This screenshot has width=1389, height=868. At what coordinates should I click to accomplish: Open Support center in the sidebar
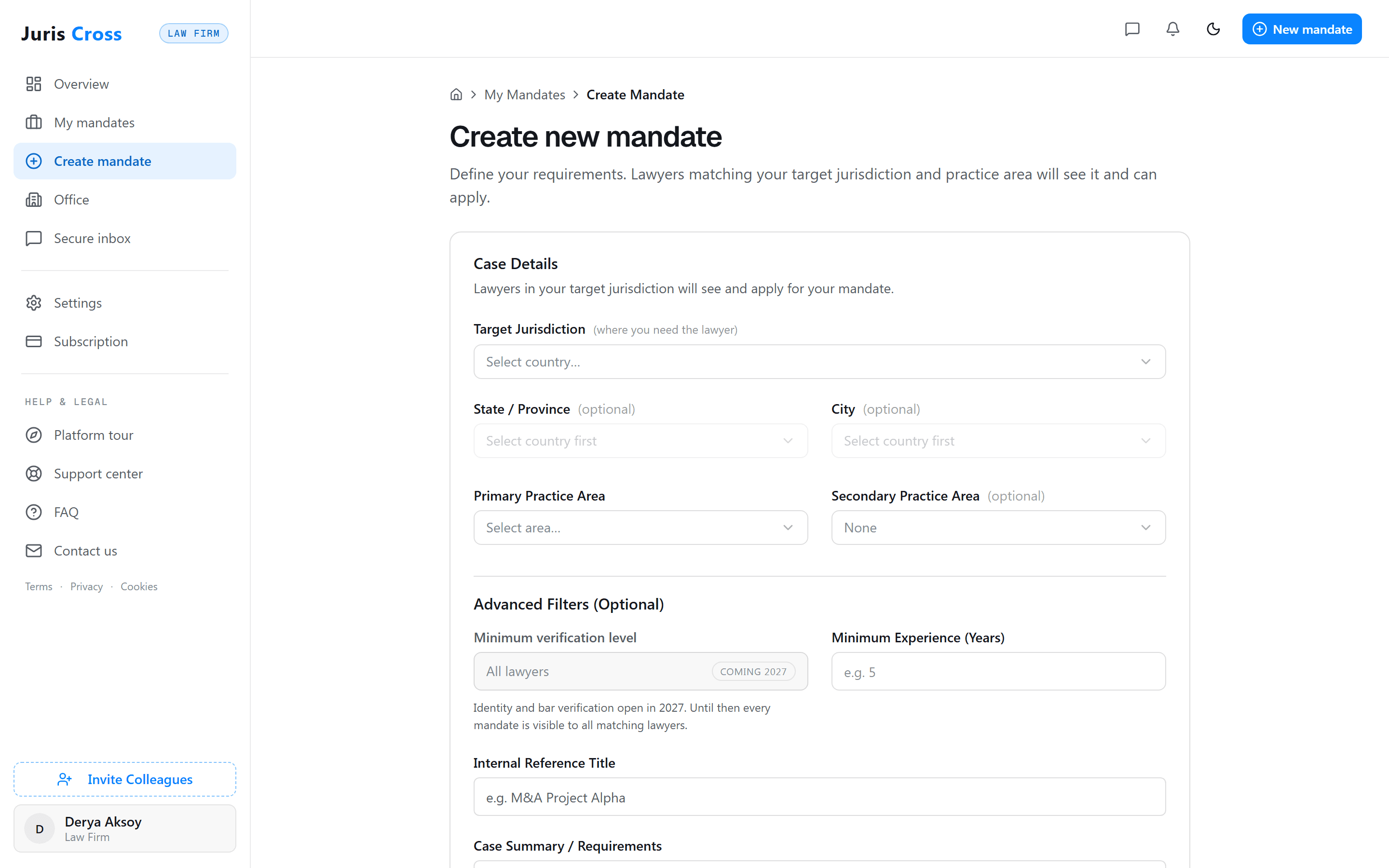pyautogui.click(x=124, y=474)
